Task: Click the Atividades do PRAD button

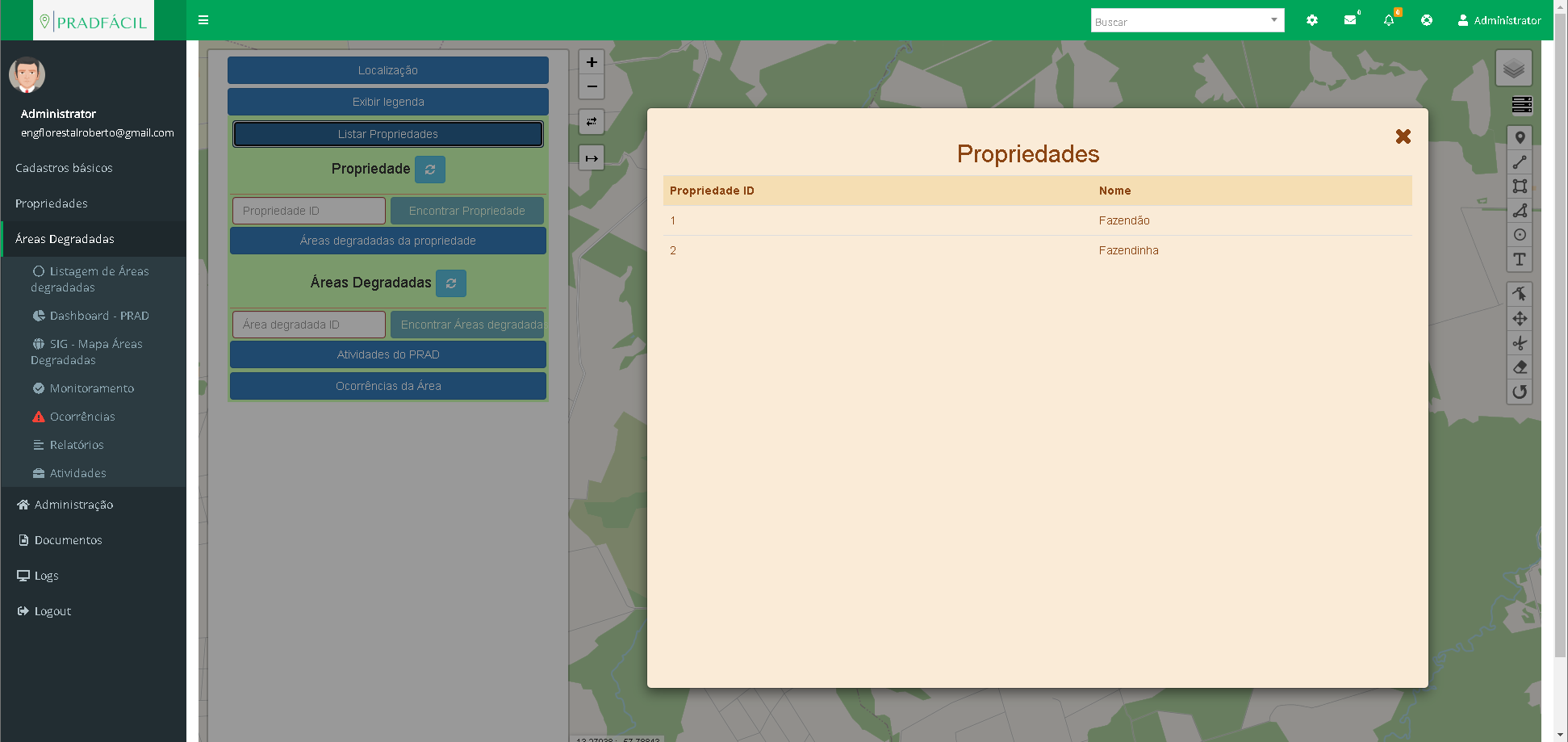Action: point(387,354)
